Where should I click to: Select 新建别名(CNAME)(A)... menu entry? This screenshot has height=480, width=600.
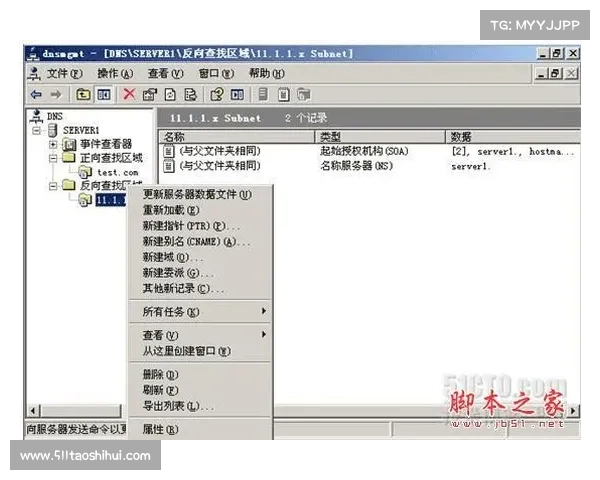[x=201, y=242]
